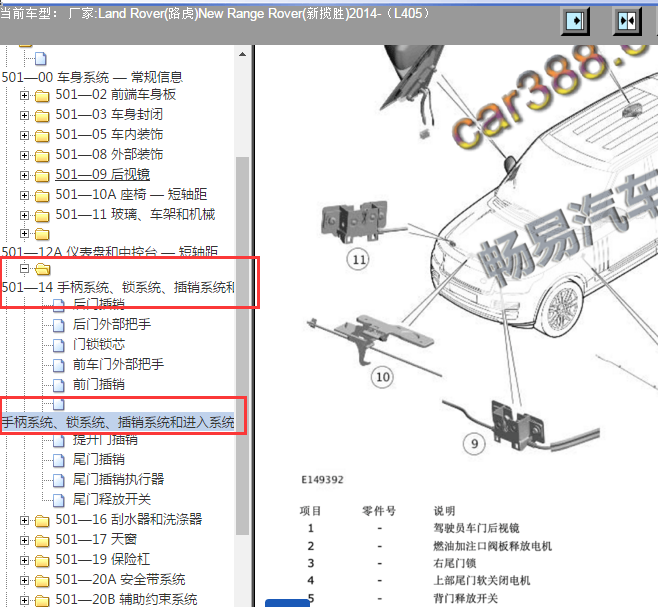Select highlighted 手柄系统、锁系统、插销系统和进入系统 entry
This screenshot has height=607, width=658.
pos(118,422)
